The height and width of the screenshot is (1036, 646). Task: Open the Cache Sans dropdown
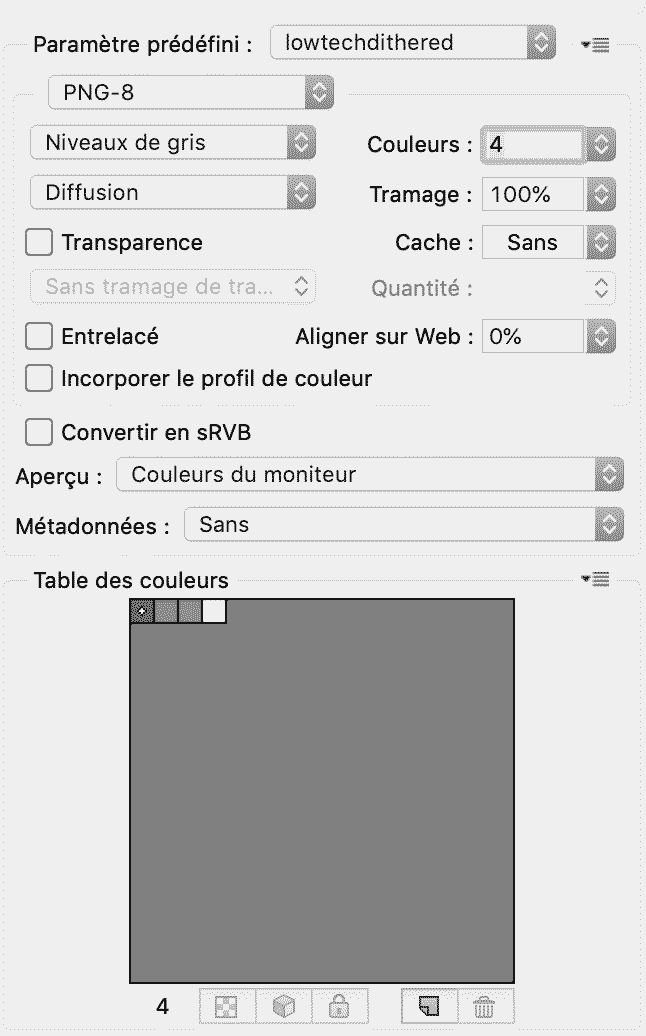(547, 242)
